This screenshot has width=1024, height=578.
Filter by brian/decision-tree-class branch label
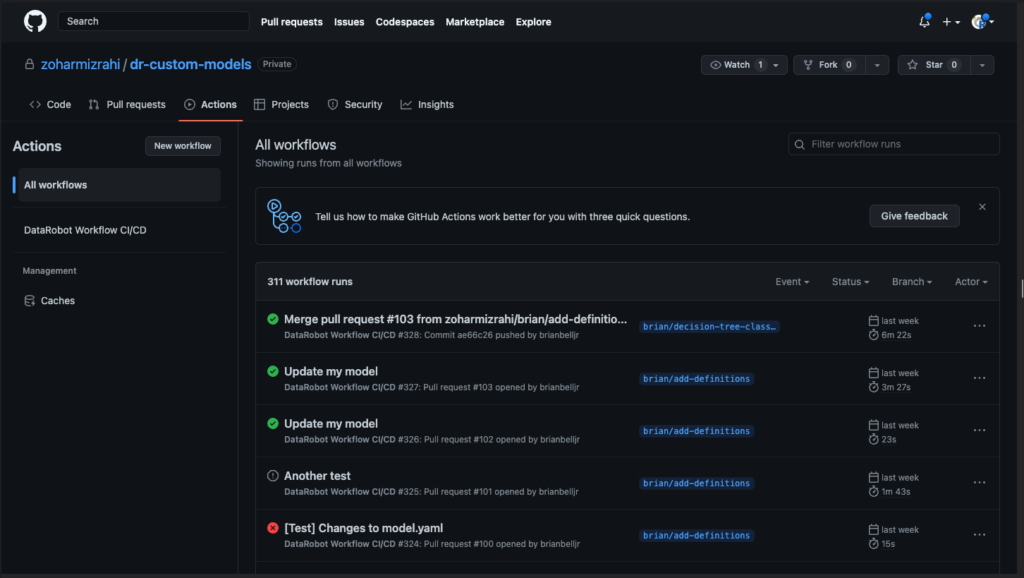pos(709,327)
